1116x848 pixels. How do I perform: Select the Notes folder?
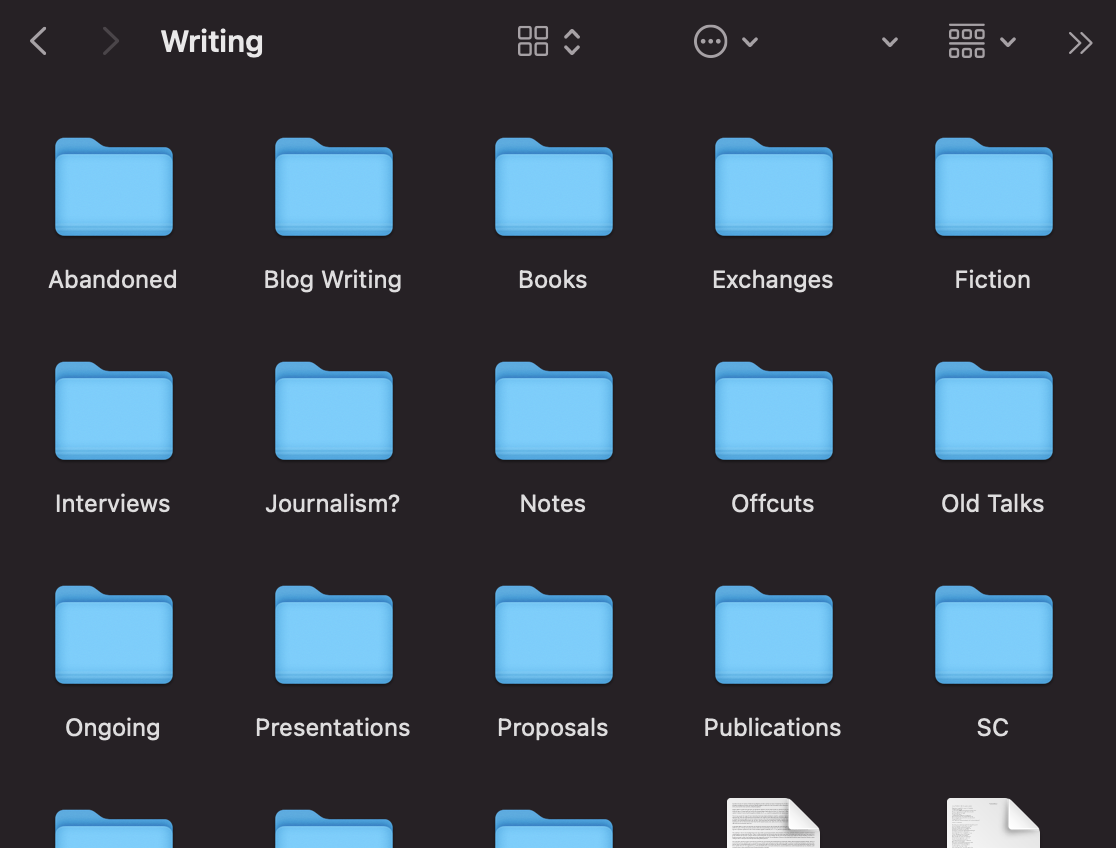pos(553,412)
